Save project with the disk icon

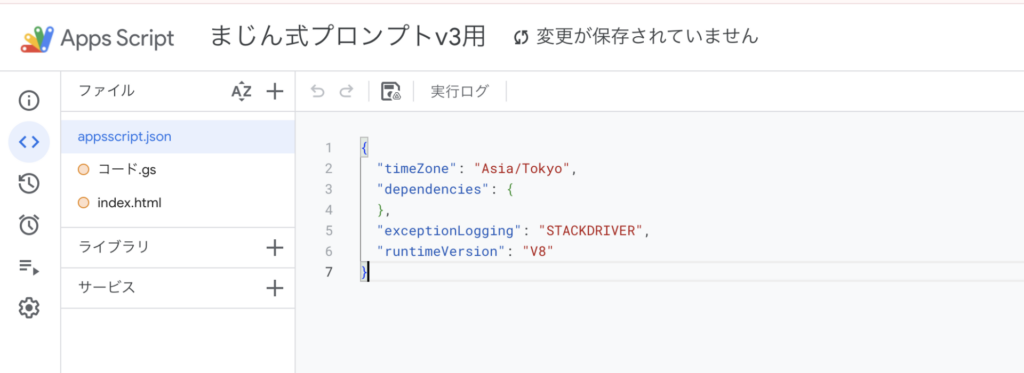391,92
